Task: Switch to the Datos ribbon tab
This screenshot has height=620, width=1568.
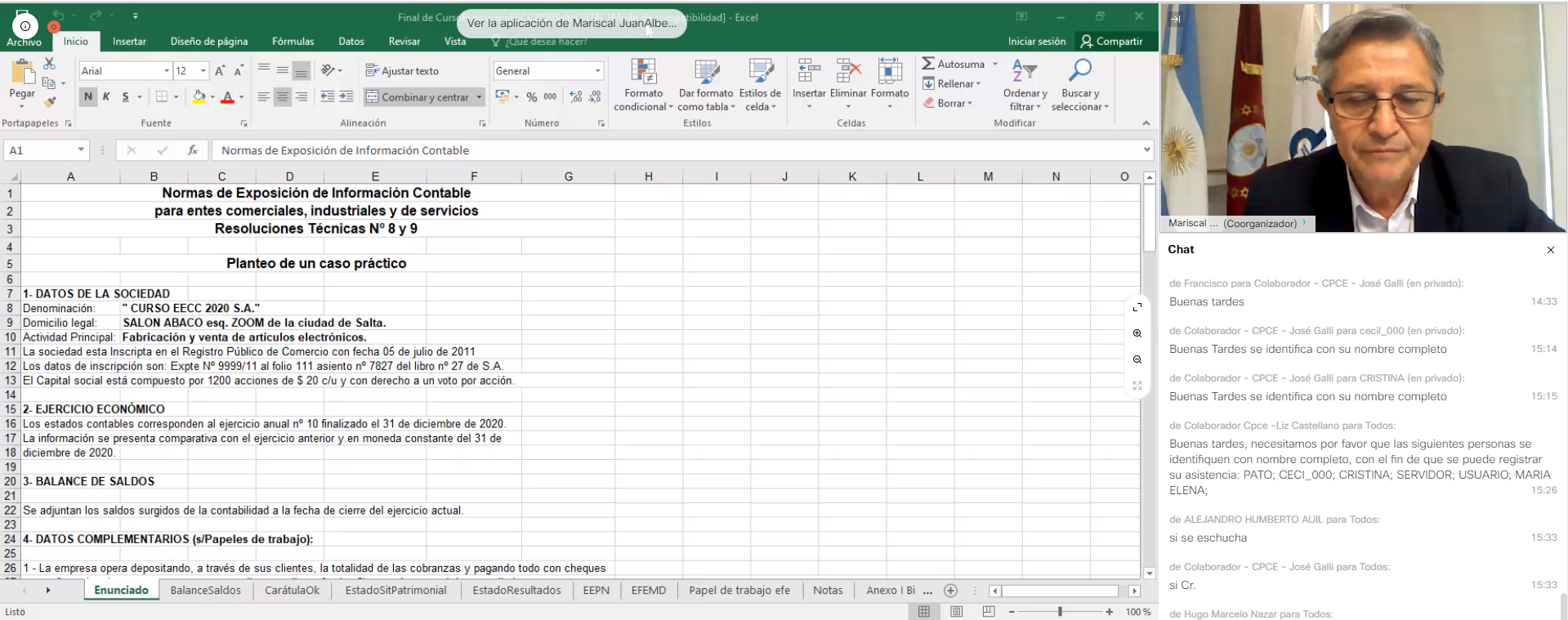Action: (x=351, y=42)
